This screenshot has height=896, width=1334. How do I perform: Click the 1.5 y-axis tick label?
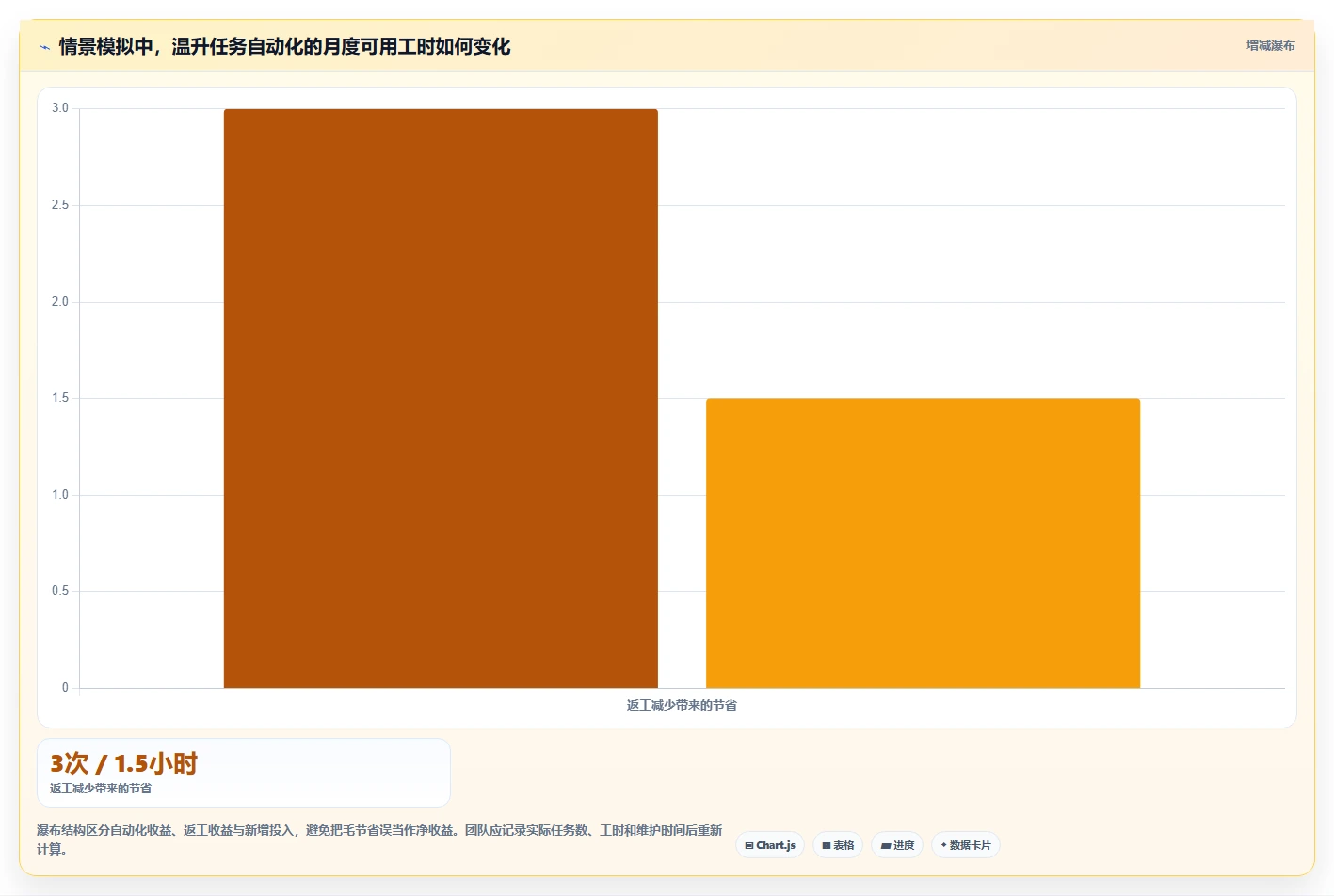pyautogui.click(x=60, y=398)
